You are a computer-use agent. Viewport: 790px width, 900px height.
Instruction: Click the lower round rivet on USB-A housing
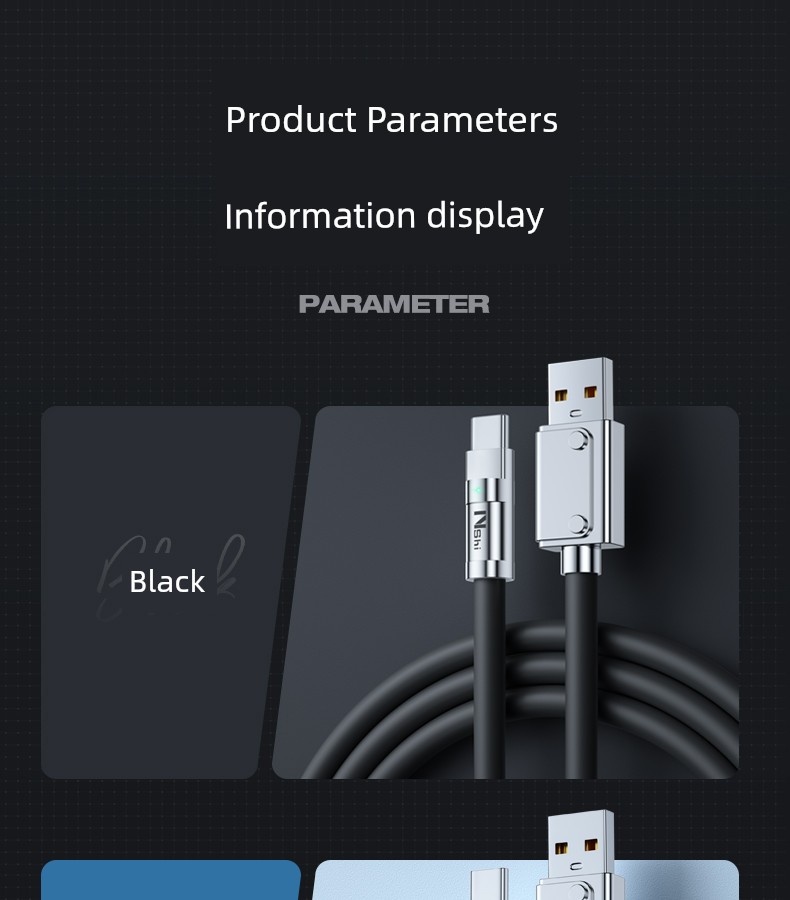[579, 524]
